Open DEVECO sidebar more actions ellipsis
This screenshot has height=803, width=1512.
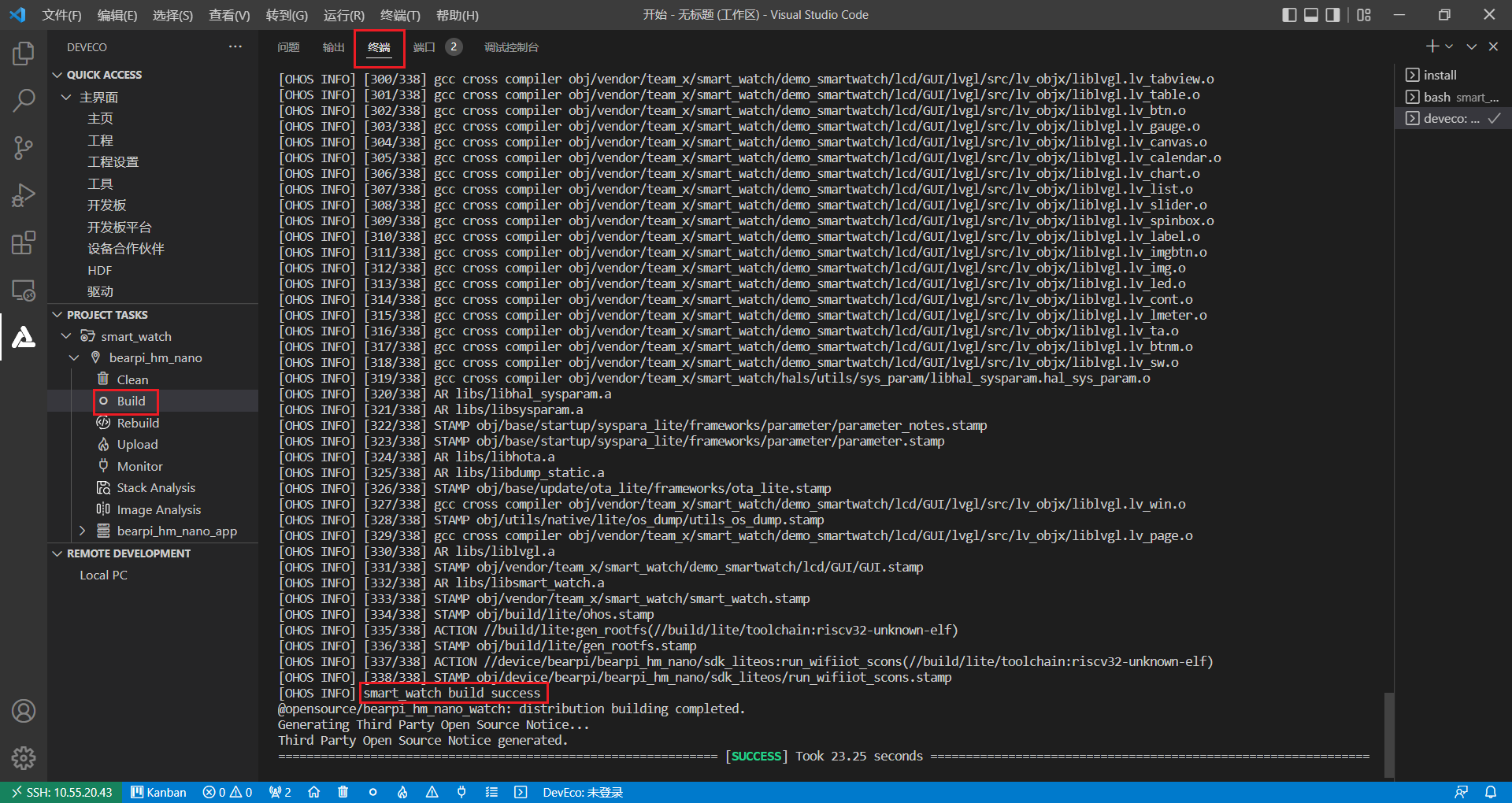pos(235,46)
